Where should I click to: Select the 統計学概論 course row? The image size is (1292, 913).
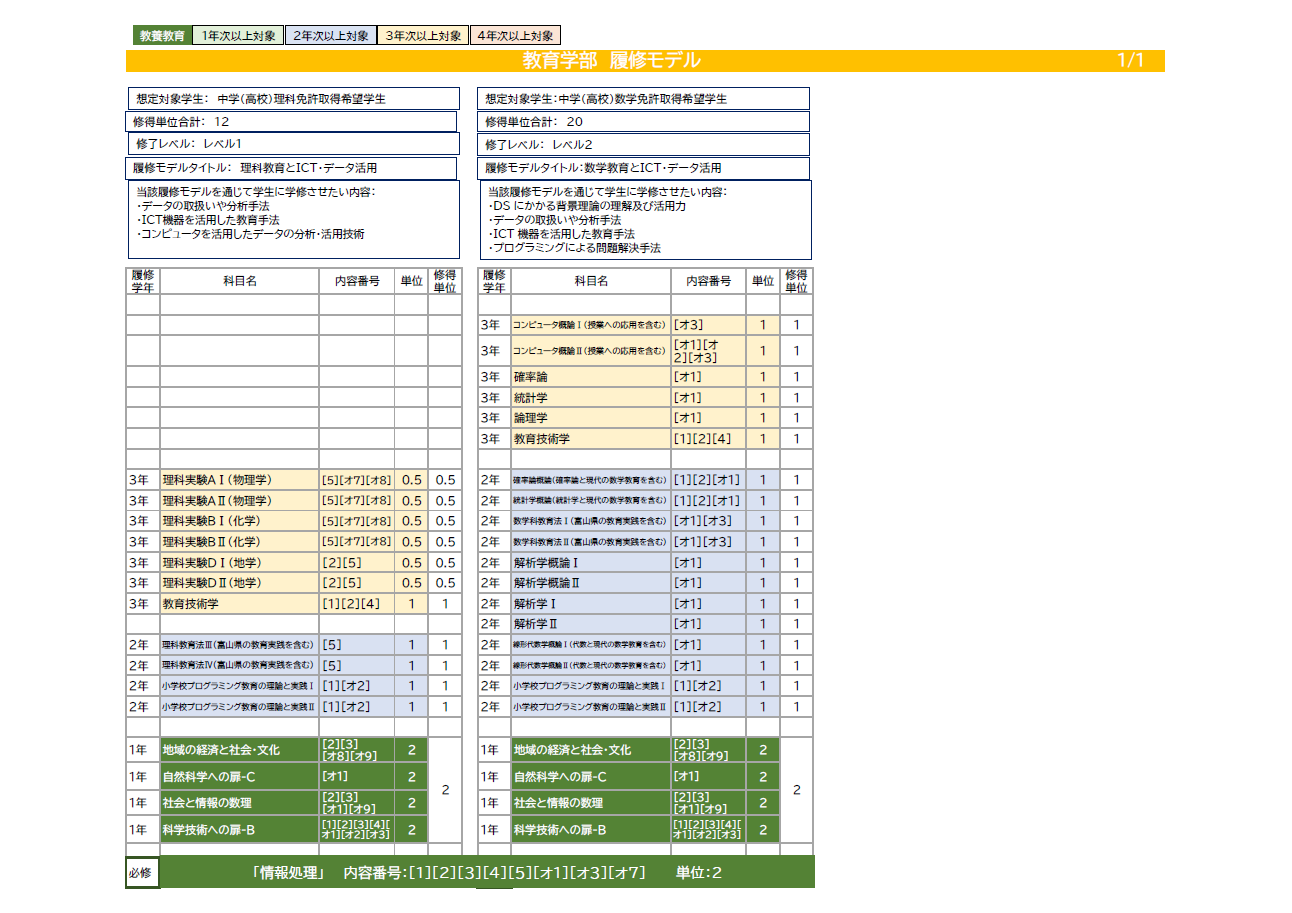[646, 501]
